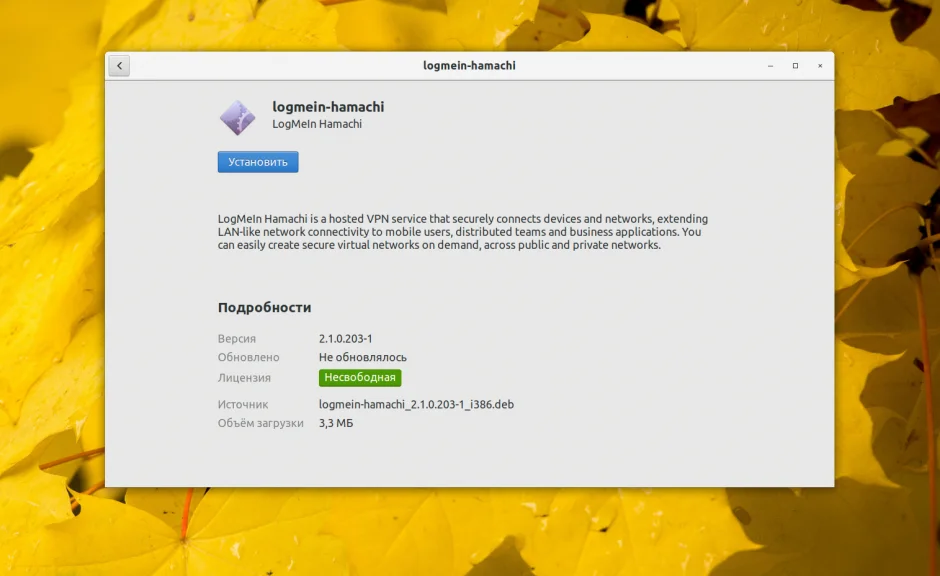Viewport: 940px width, 576px height.
Task: Click the Подробности section heading
Action: point(264,307)
